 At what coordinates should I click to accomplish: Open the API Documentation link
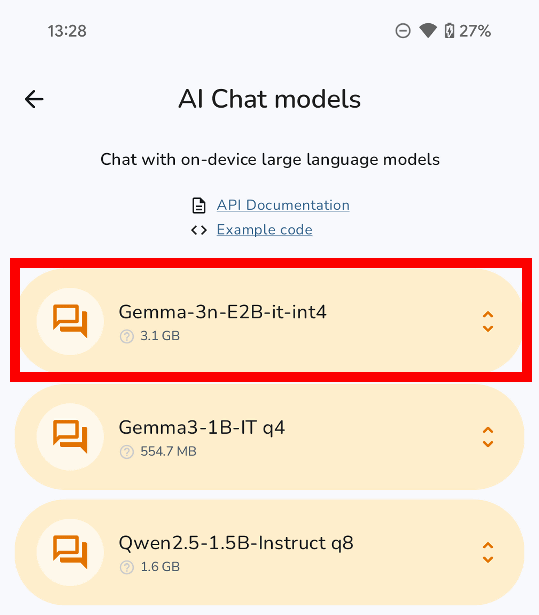coord(283,206)
